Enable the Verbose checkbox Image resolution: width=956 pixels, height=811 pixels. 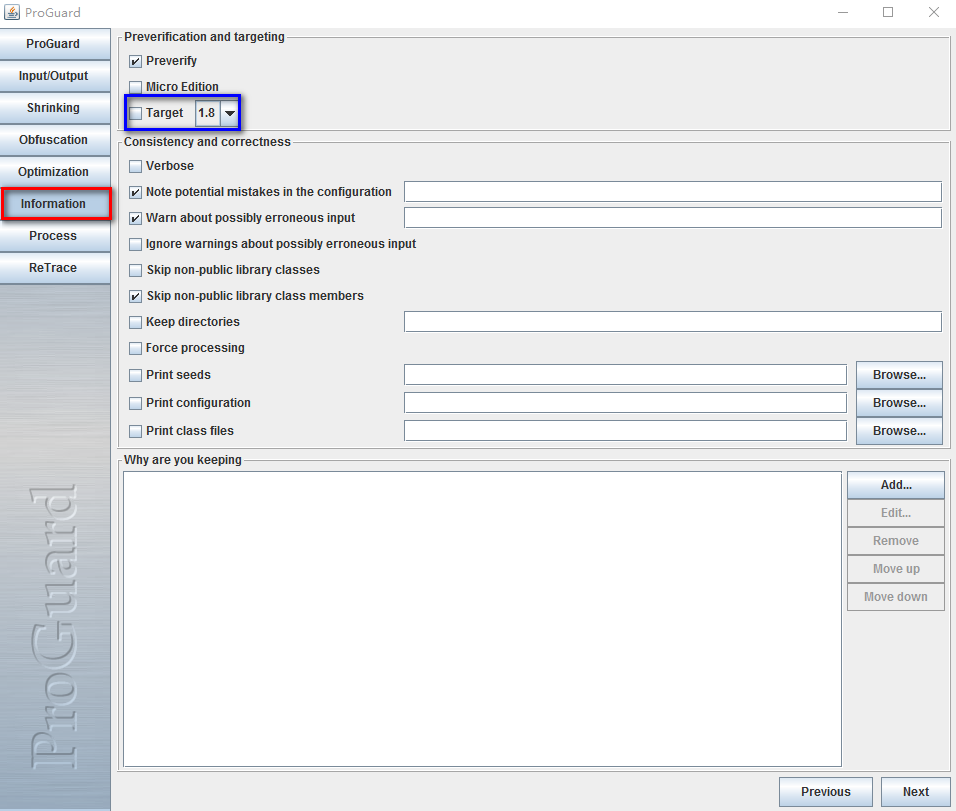[x=135, y=166]
